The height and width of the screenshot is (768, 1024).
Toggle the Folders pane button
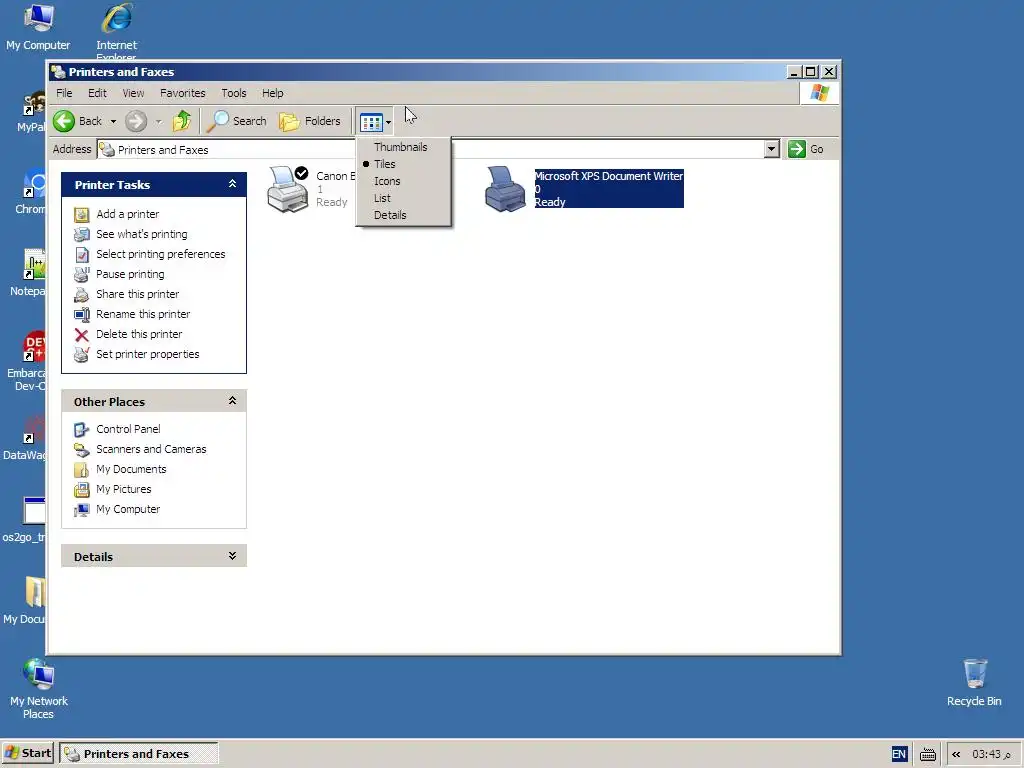310,121
